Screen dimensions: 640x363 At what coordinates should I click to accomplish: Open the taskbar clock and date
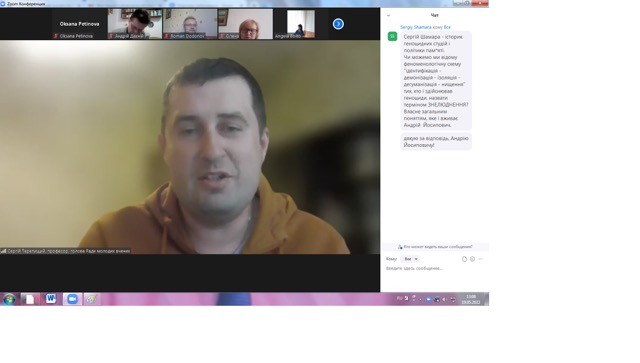click(471, 299)
